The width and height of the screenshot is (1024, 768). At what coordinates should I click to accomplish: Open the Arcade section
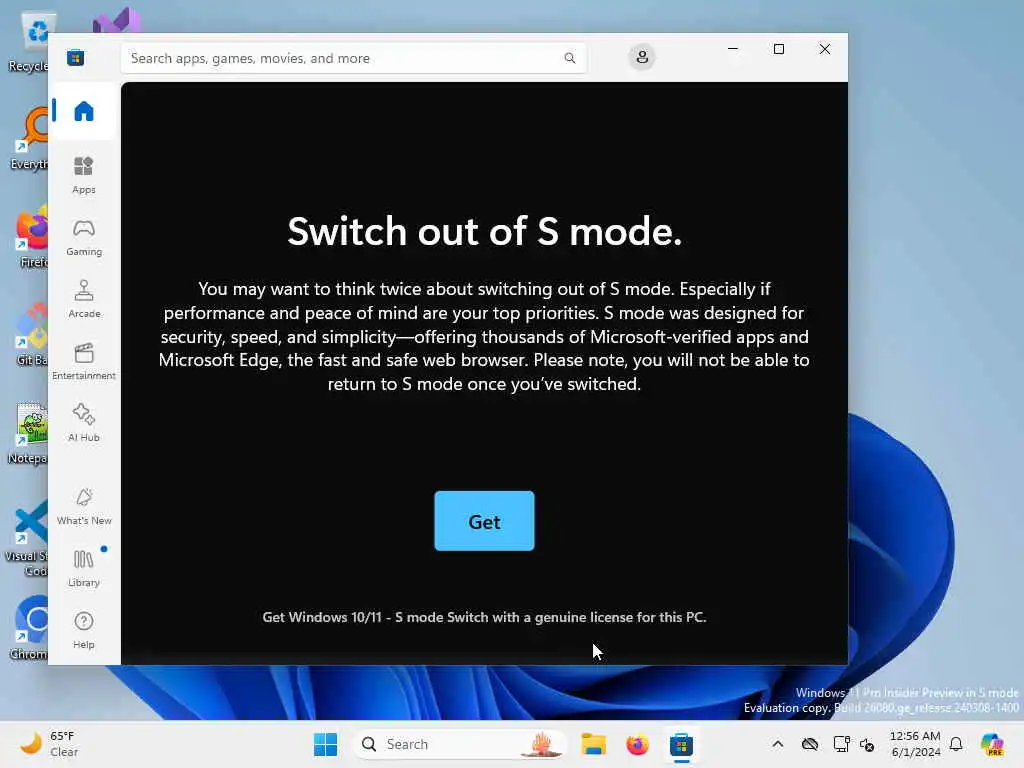[84, 299]
